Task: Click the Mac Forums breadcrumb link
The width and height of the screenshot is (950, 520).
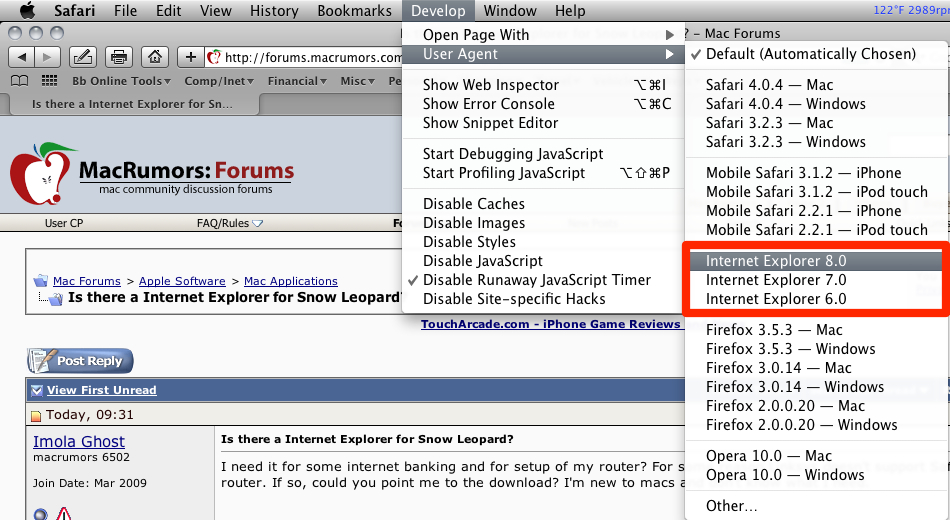Action: [87, 281]
